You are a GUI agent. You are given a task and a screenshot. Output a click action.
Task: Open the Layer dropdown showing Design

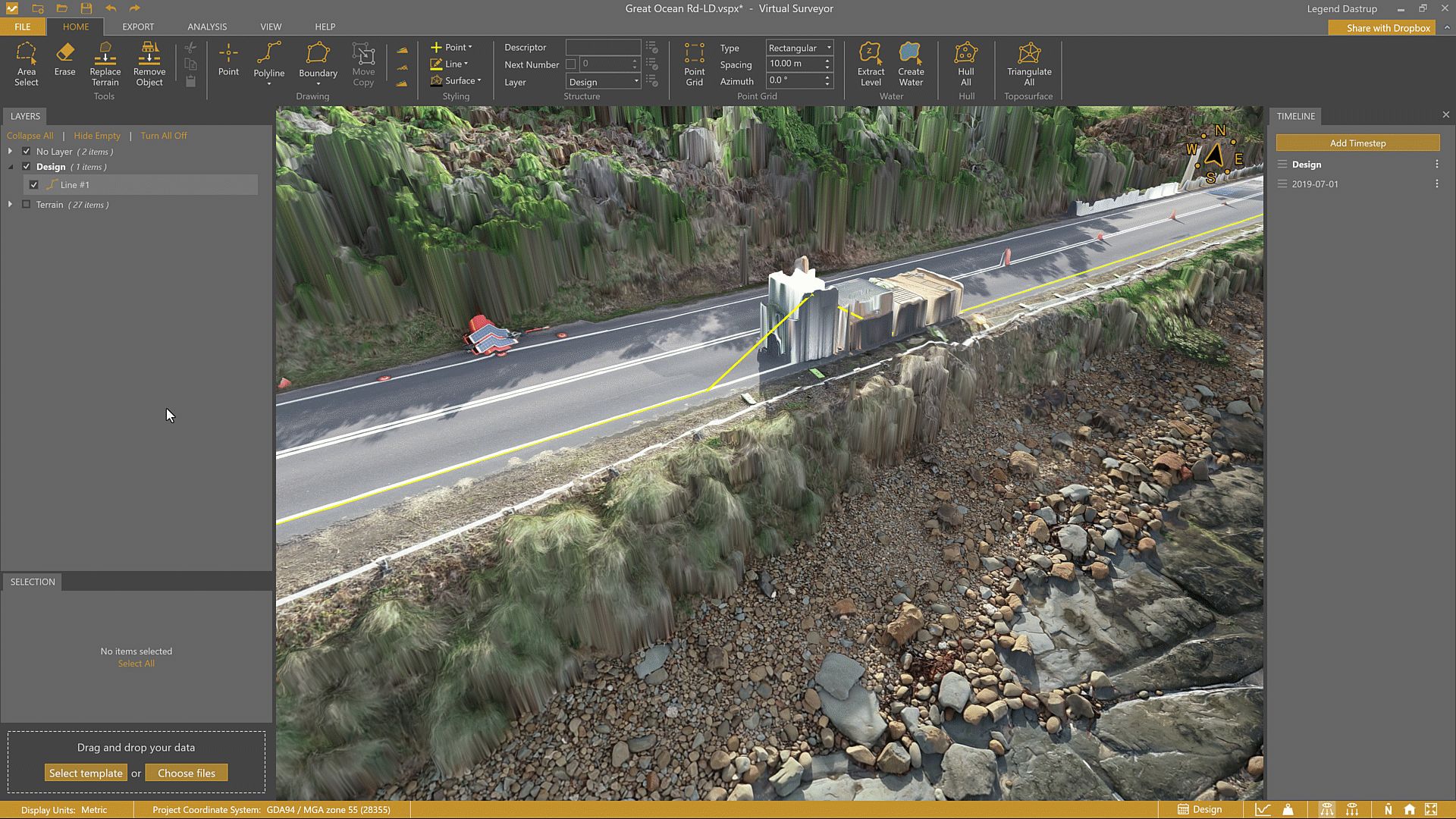604,82
